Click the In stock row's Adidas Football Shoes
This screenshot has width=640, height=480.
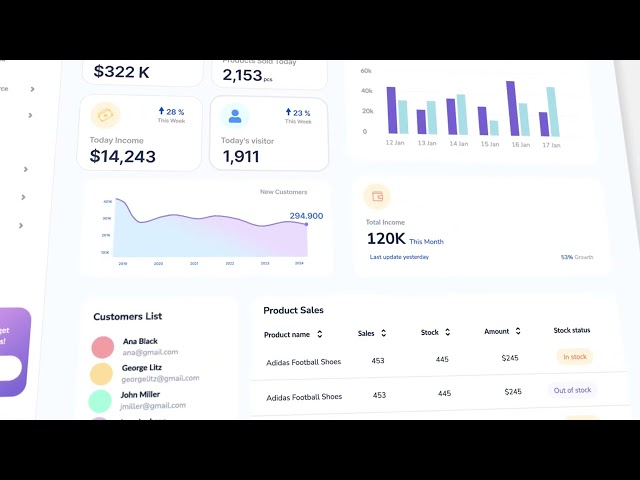303,362
